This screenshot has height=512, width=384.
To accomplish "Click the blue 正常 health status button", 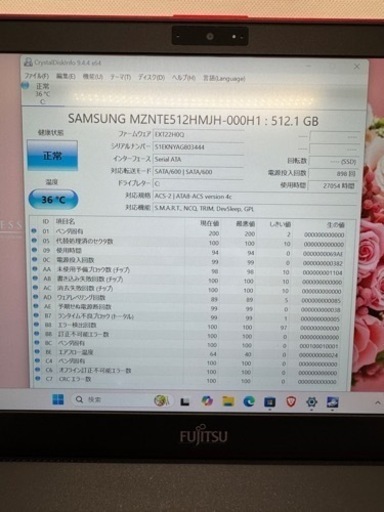I will click(x=52, y=155).
